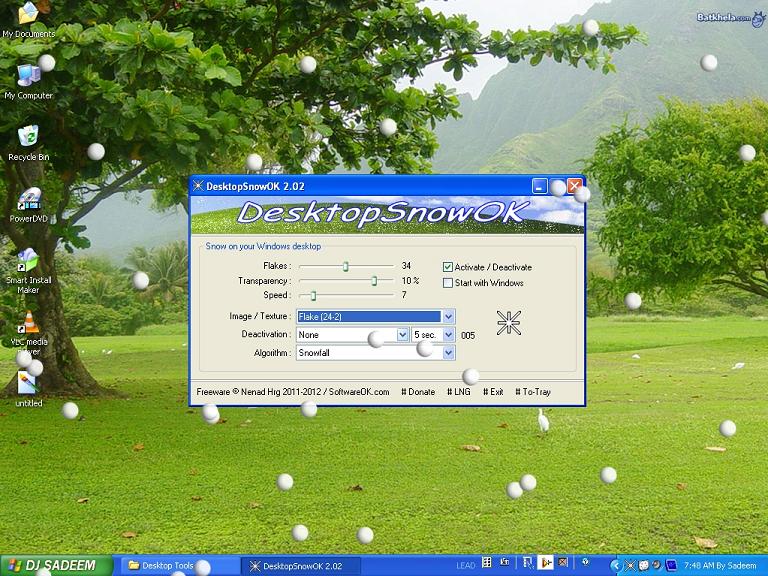Click the Snow on your Windows desktop label

(x=263, y=246)
